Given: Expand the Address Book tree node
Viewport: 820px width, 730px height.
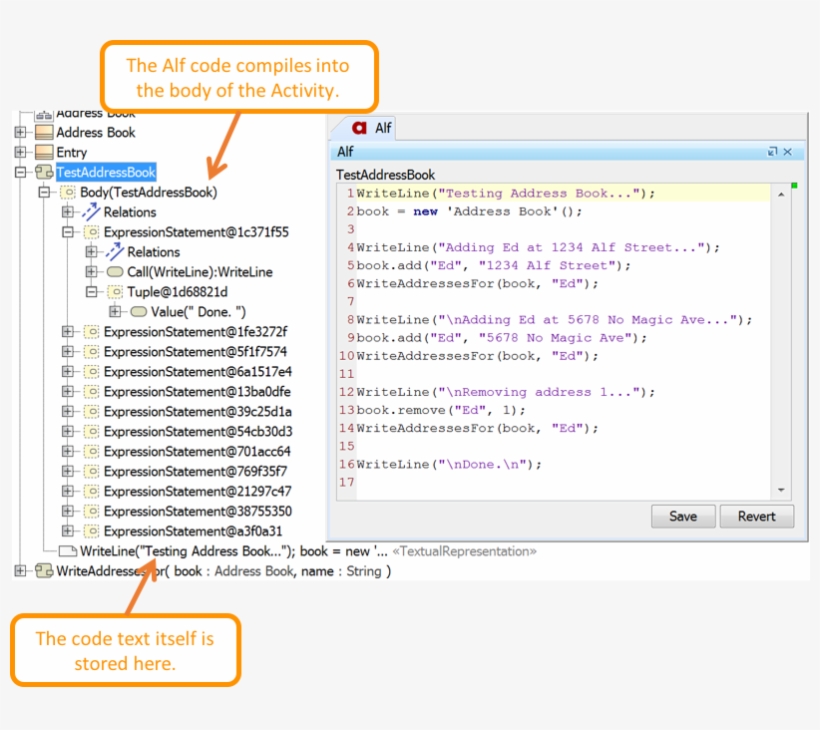Looking at the screenshot, I should tap(20, 132).
